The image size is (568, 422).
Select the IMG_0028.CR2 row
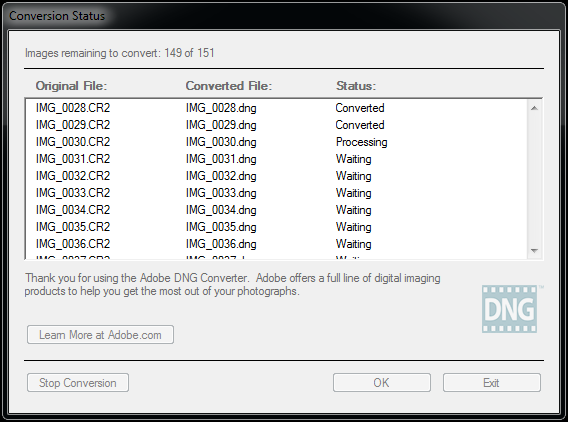tap(277, 108)
